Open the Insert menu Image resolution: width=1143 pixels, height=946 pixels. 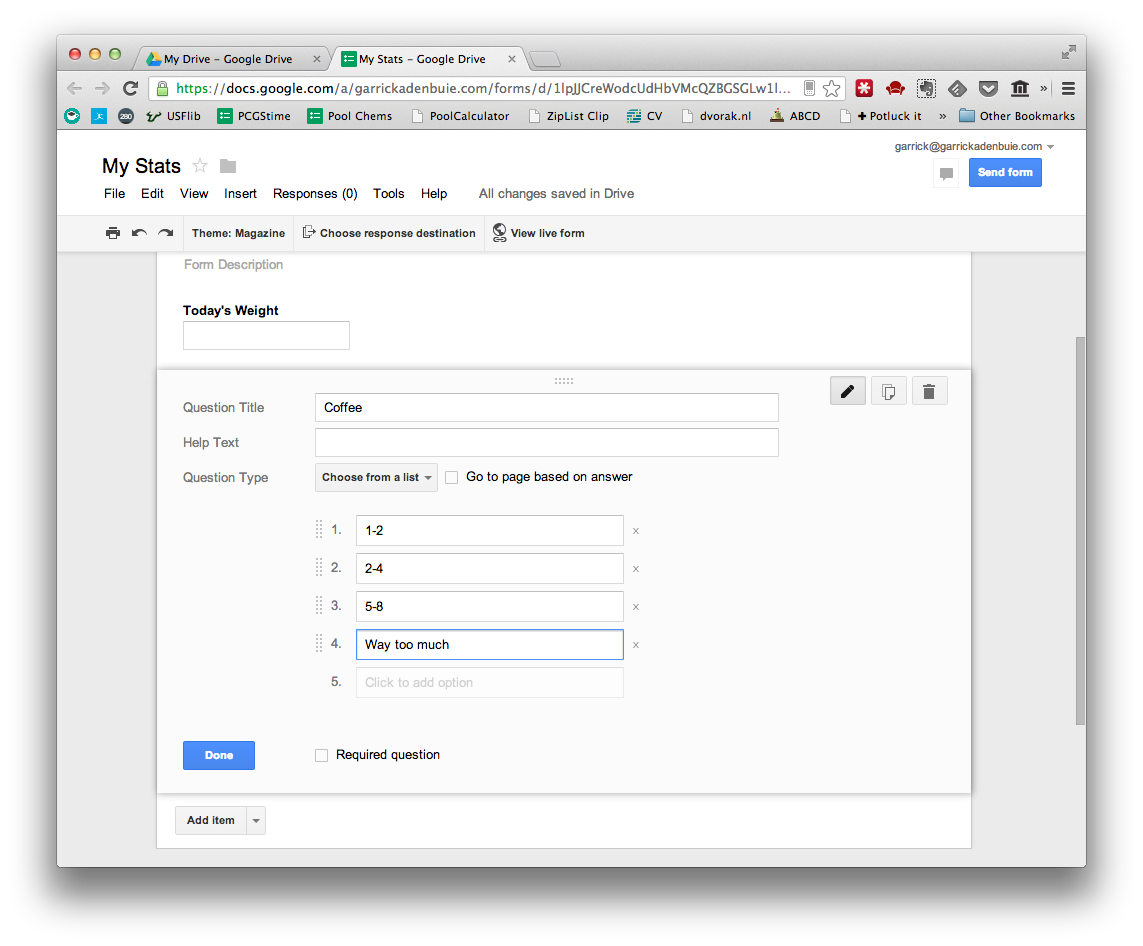tap(241, 194)
